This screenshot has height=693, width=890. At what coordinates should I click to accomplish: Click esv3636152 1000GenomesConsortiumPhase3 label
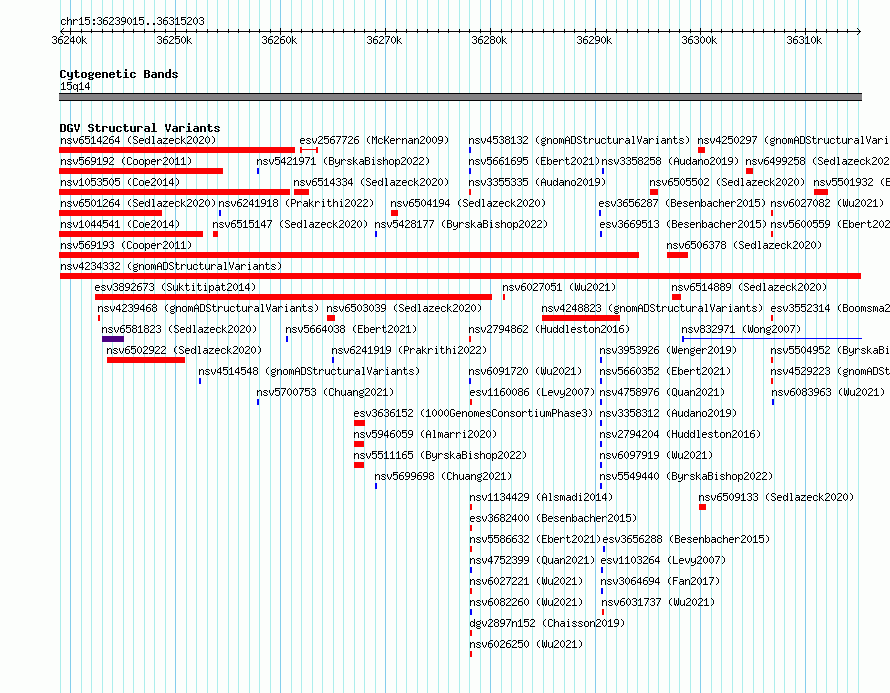[473, 413]
